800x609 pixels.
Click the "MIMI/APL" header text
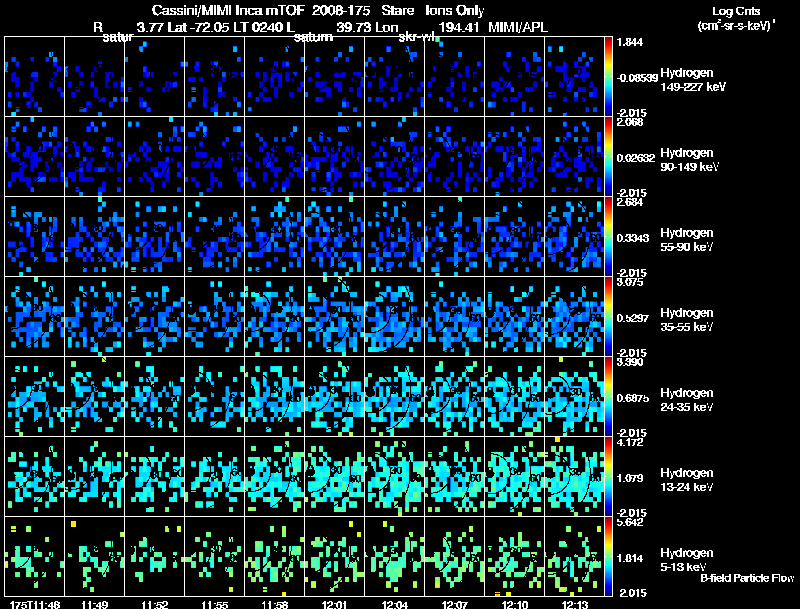pyautogui.click(x=518, y=27)
